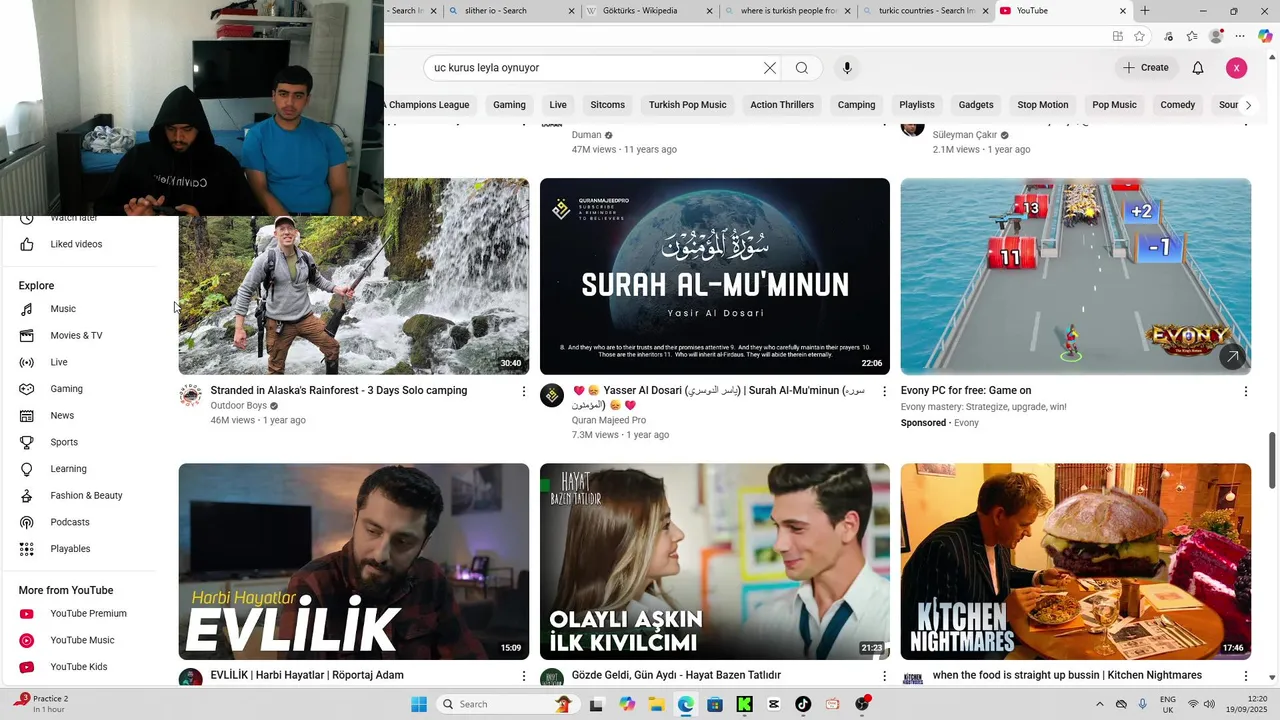Open a new browser tab
Screen dimensions: 1280x720
(x=1145, y=11)
